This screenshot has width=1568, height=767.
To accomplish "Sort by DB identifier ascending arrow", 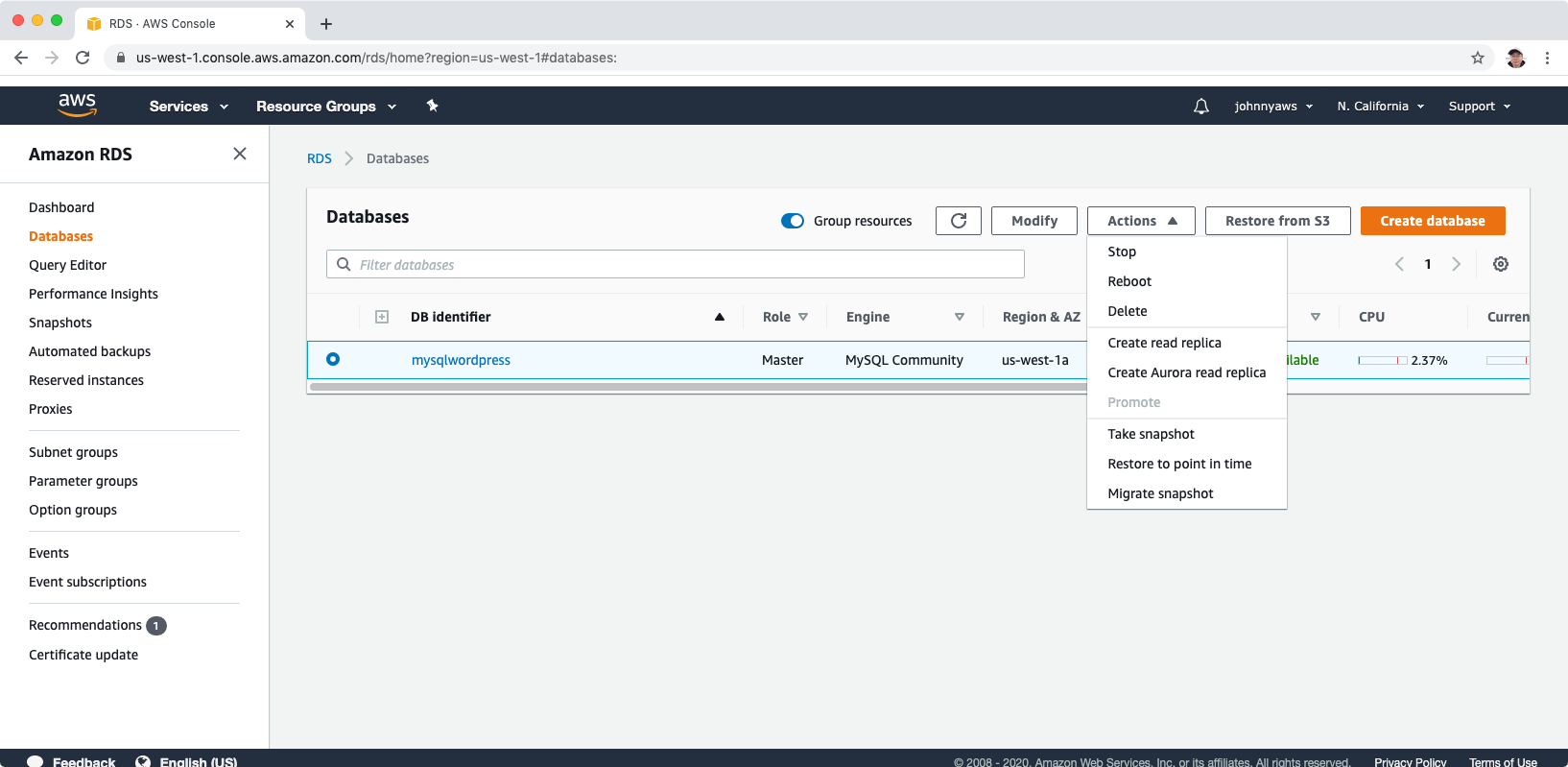I will coord(720,317).
